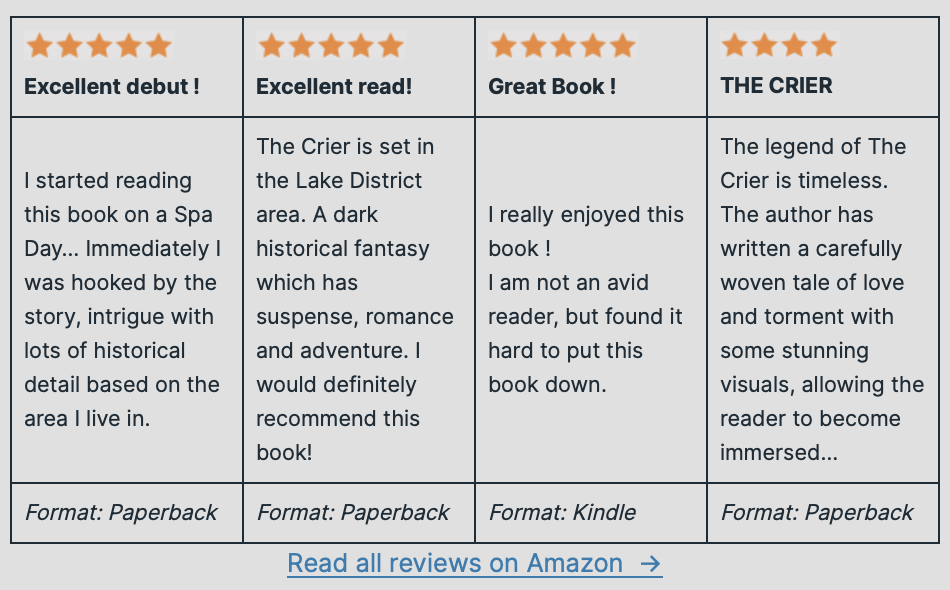The width and height of the screenshot is (950, 590).
Task: Click the four-star rating above THE CRIER
Action: [779, 46]
